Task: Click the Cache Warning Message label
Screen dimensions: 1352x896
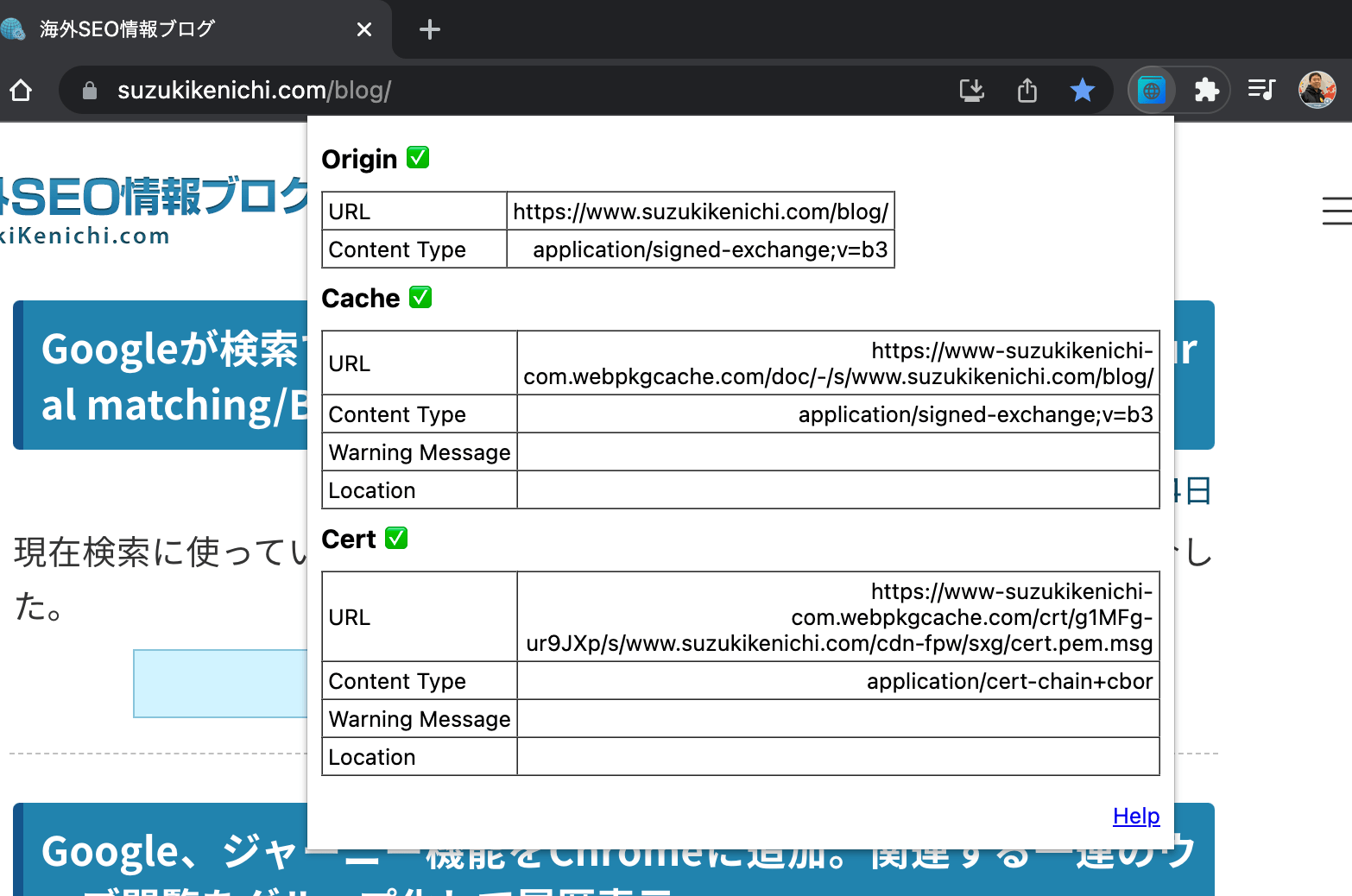Action: tap(420, 452)
